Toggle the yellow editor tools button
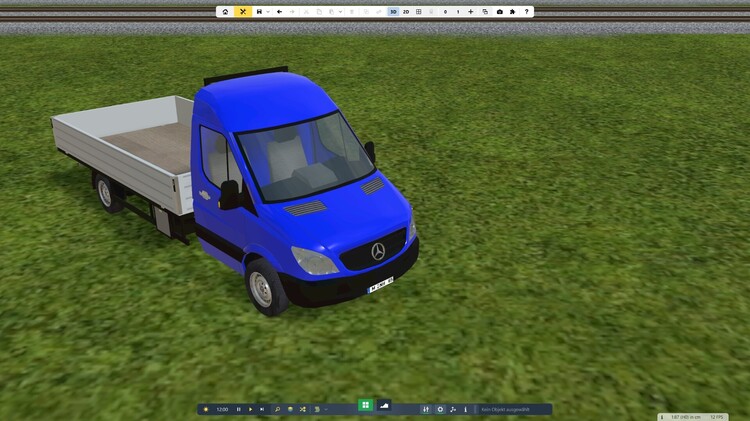 243,11
